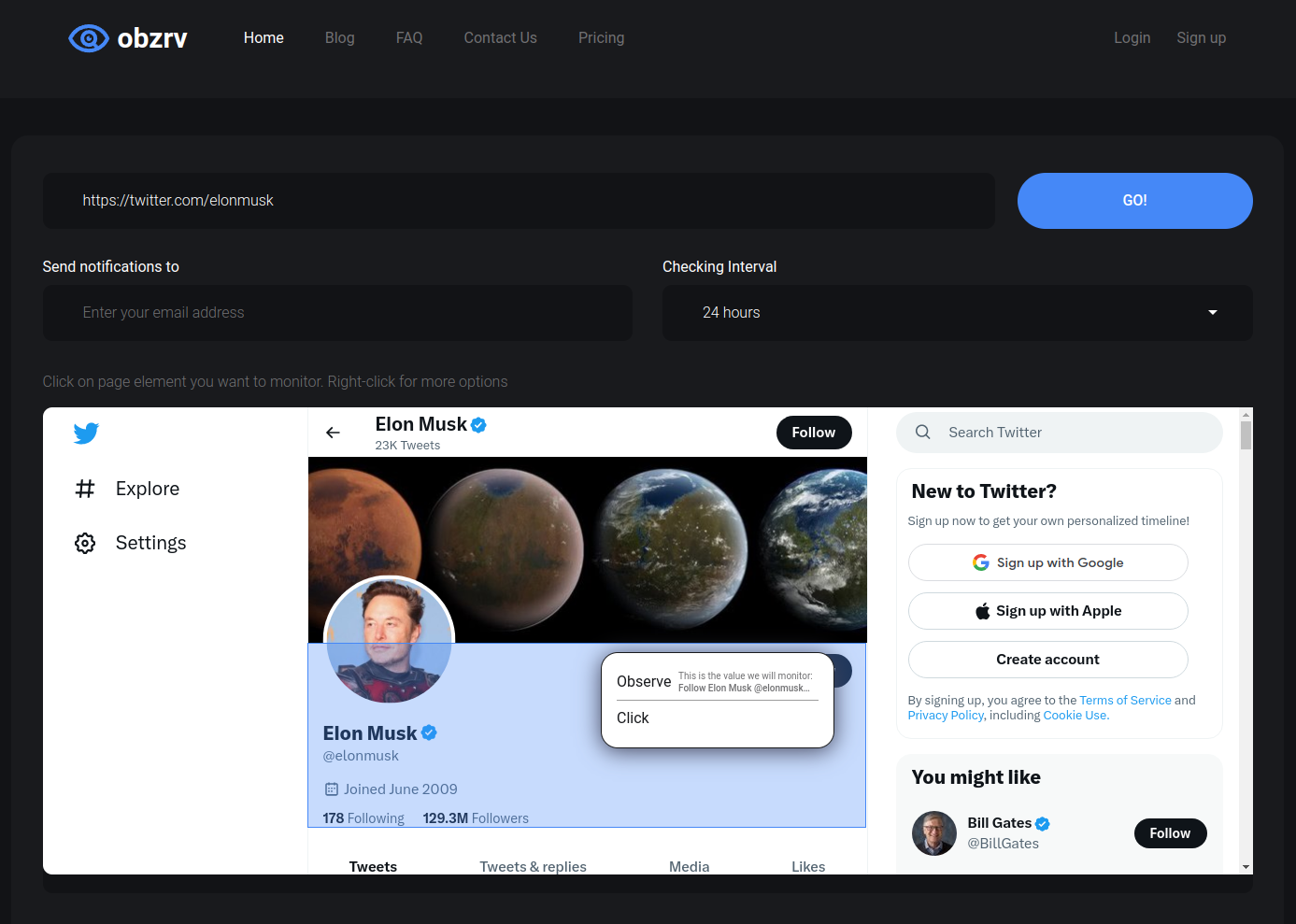1296x924 pixels.
Task: Open Privacy Policy link
Action: (946, 715)
